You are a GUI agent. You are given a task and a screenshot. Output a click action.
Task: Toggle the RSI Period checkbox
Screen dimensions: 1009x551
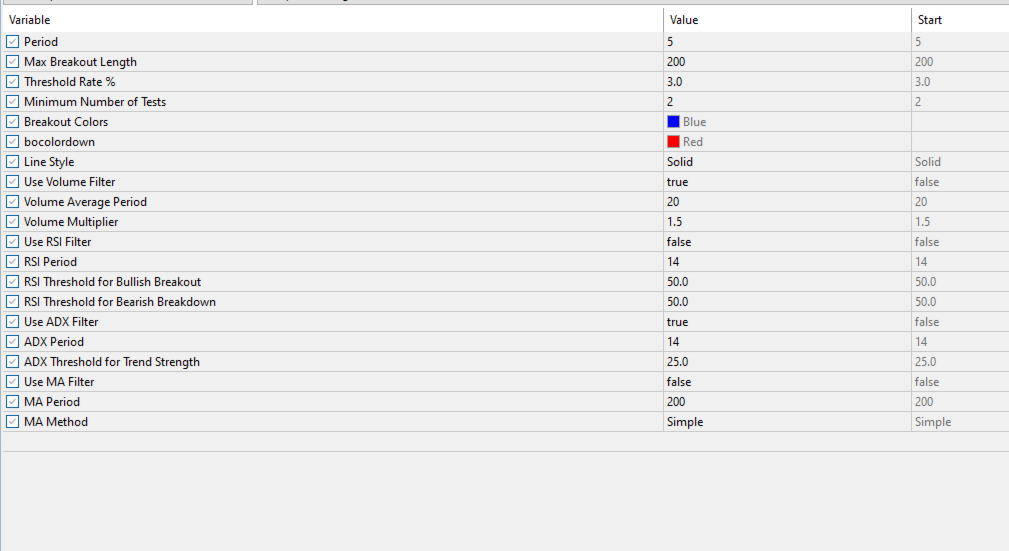[13, 261]
